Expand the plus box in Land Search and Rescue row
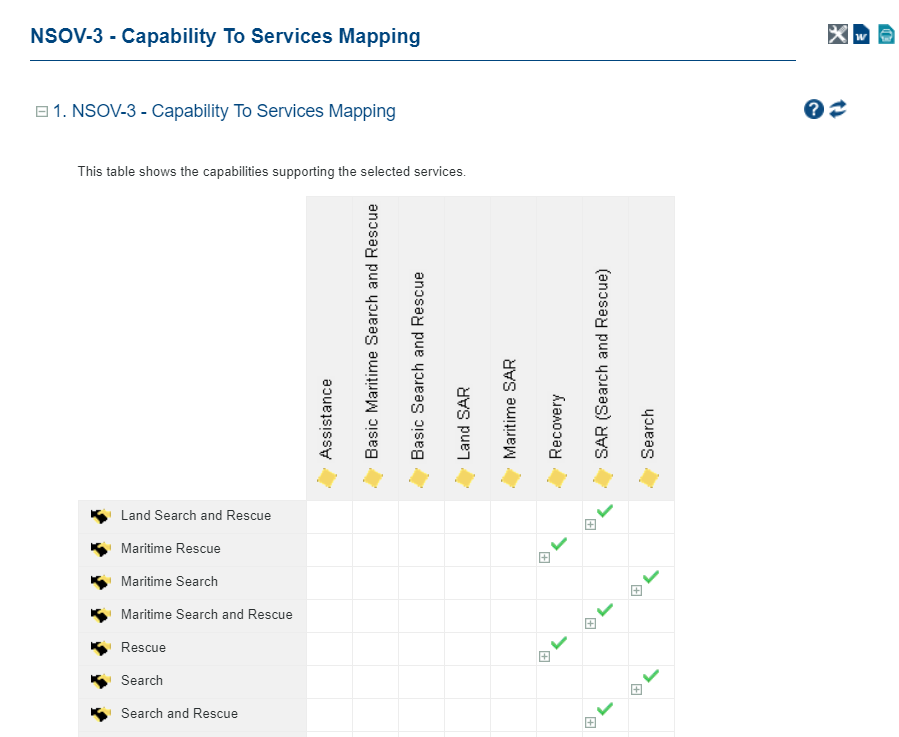 click(x=590, y=524)
